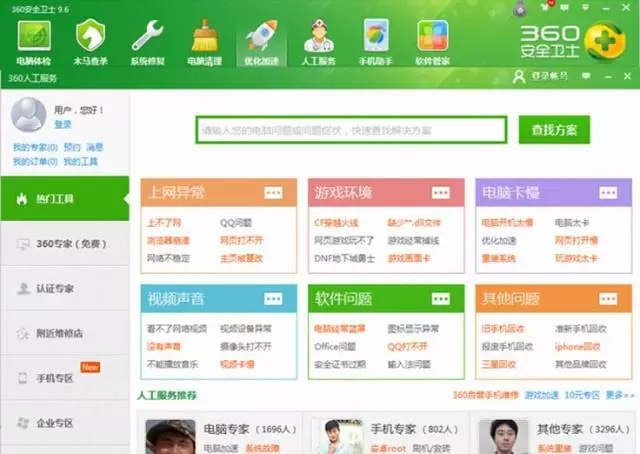The width and height of the screenshot is (640, 454).
Task: Click 登录帐号 in the service title bar
Action: click(549, 76)
